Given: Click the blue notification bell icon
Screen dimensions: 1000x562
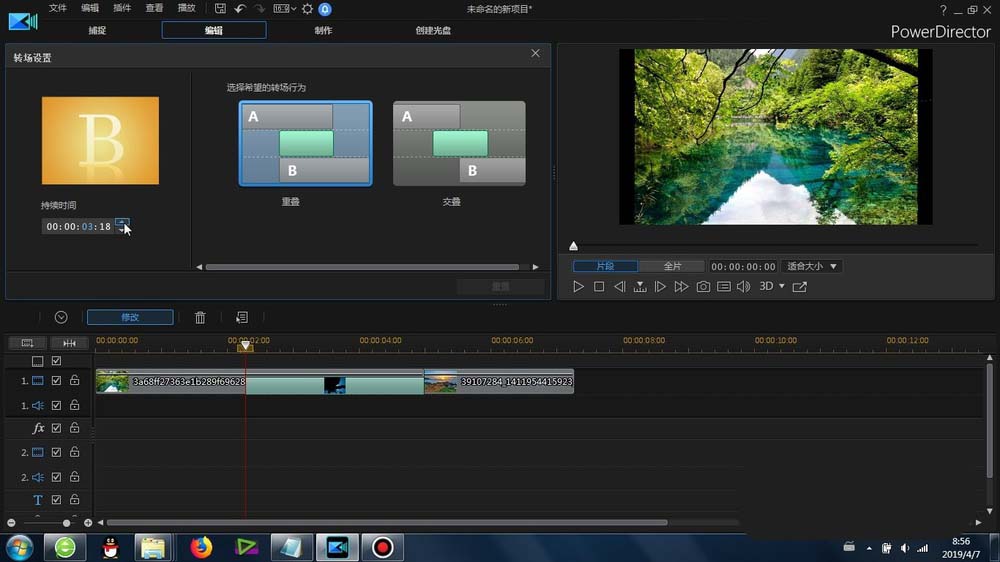Looking at the screenshot, I should coord(325,9).
